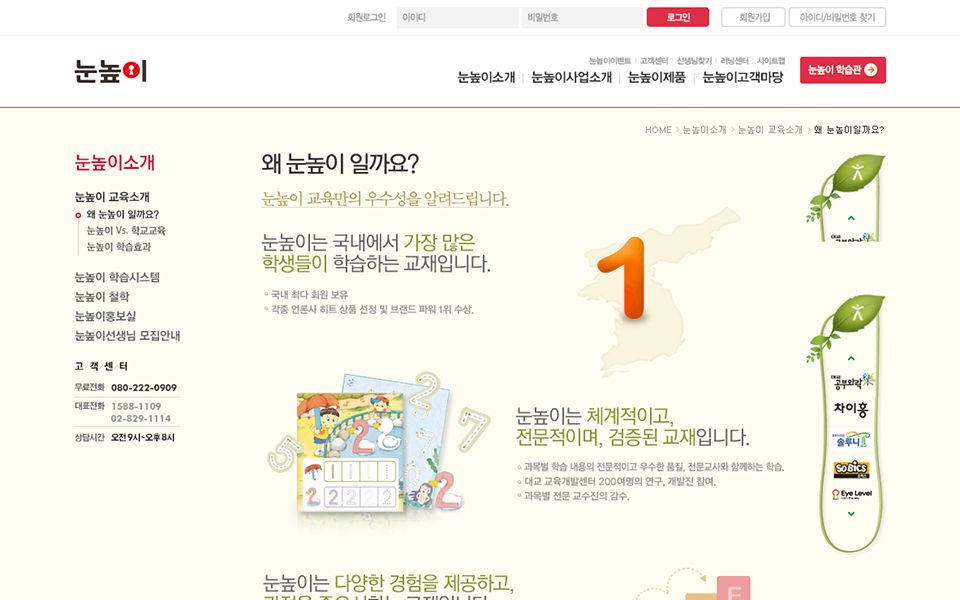
Task: Open the 공부와락 brand icon in sidebar
Action: [852, 382]
